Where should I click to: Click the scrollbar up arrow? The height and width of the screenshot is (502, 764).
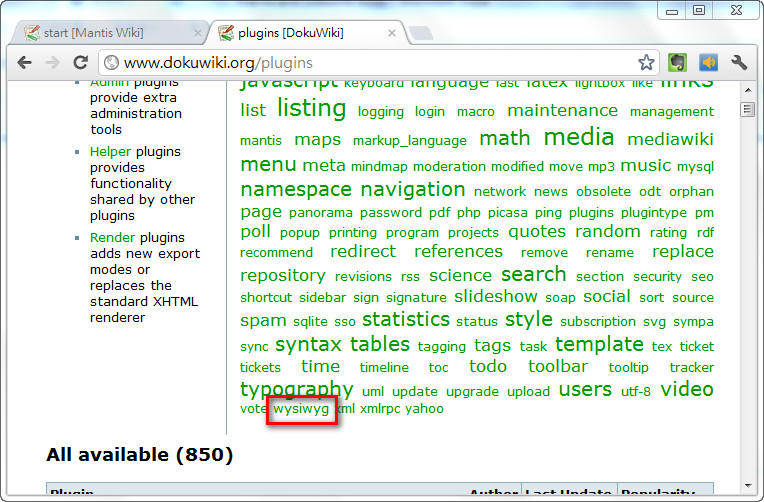[x=747, y=90]
